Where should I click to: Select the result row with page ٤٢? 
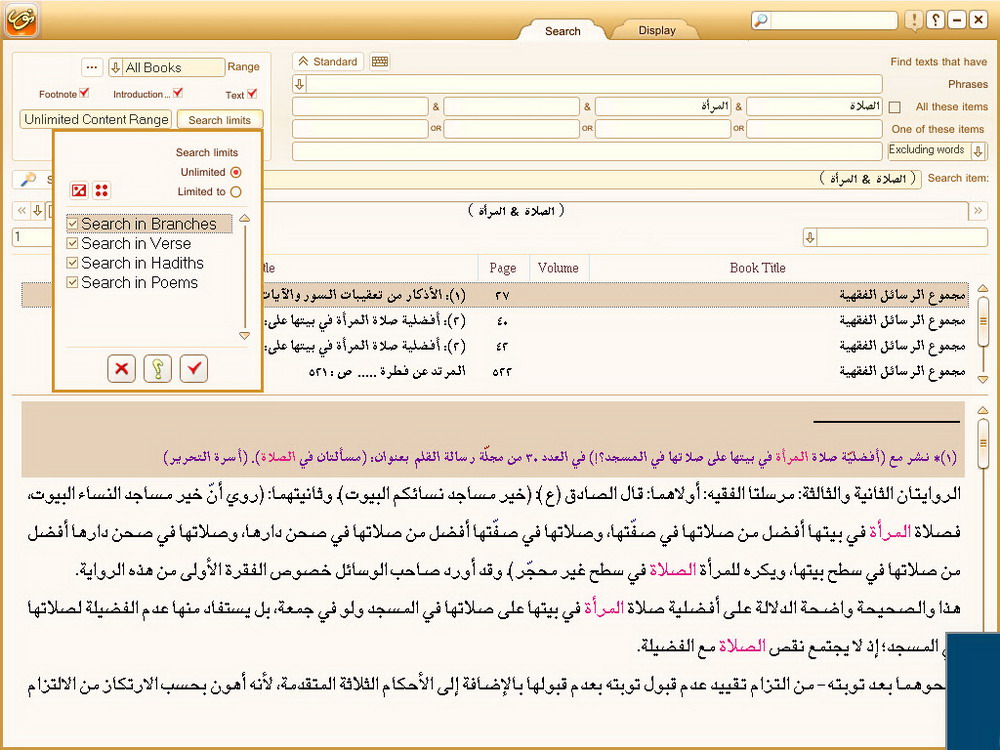tap(494, 346)
